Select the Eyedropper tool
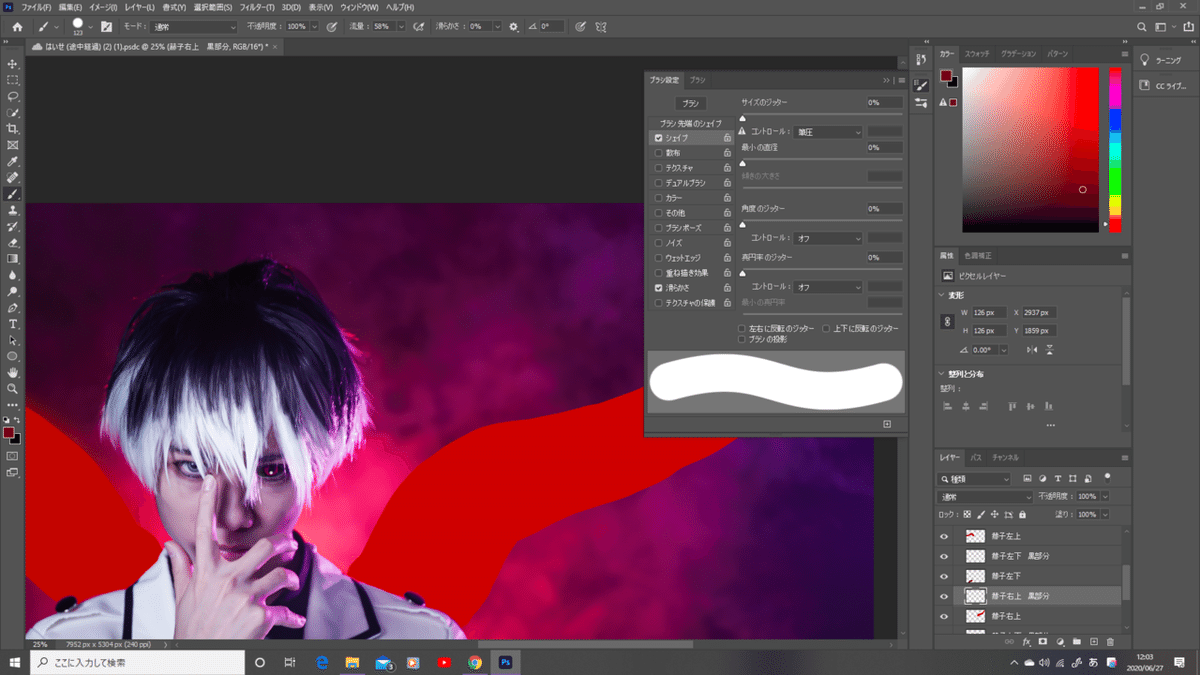 click(13, 161)
